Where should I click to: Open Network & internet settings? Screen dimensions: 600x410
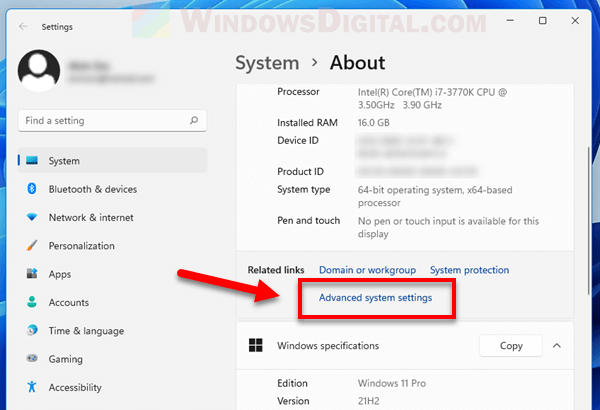[91, 217]
